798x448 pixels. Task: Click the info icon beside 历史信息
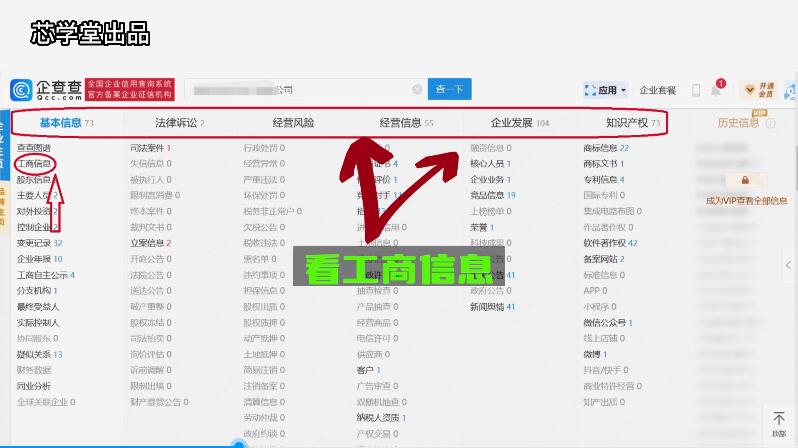771,123
